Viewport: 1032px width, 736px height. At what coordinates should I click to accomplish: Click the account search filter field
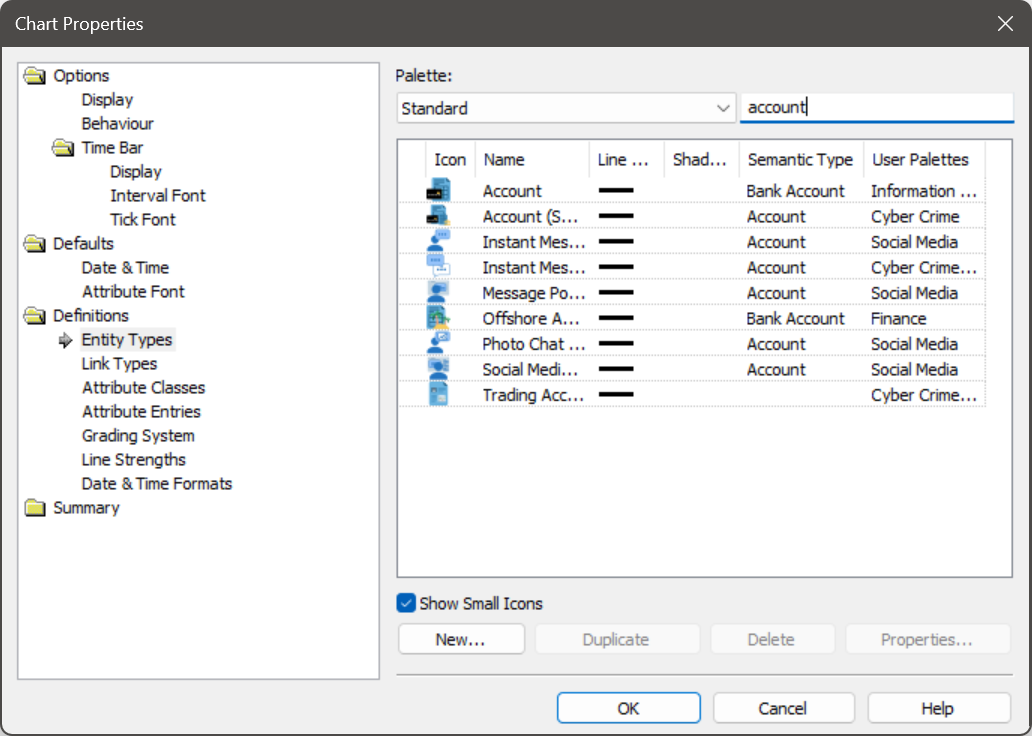[876, 107]
